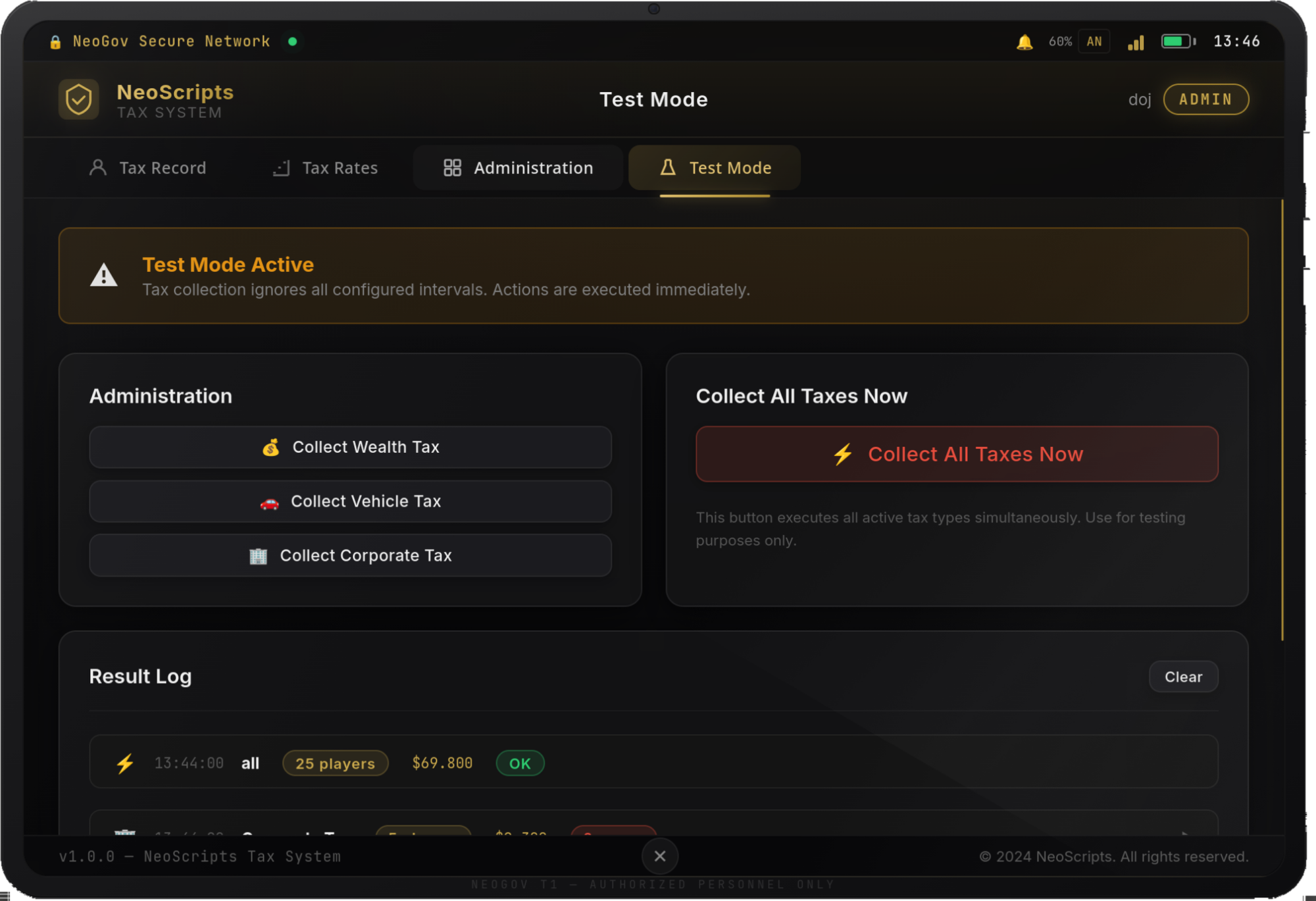Click the 25 players badge in log

[336, 763]
